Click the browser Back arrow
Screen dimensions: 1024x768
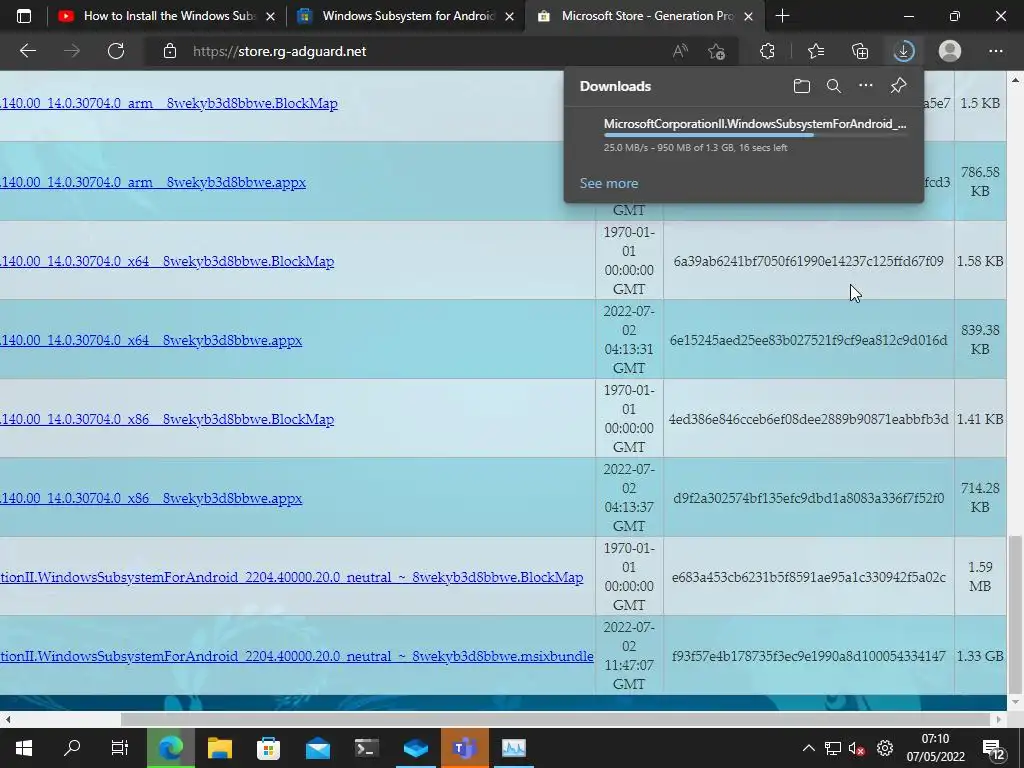point(27,51)
